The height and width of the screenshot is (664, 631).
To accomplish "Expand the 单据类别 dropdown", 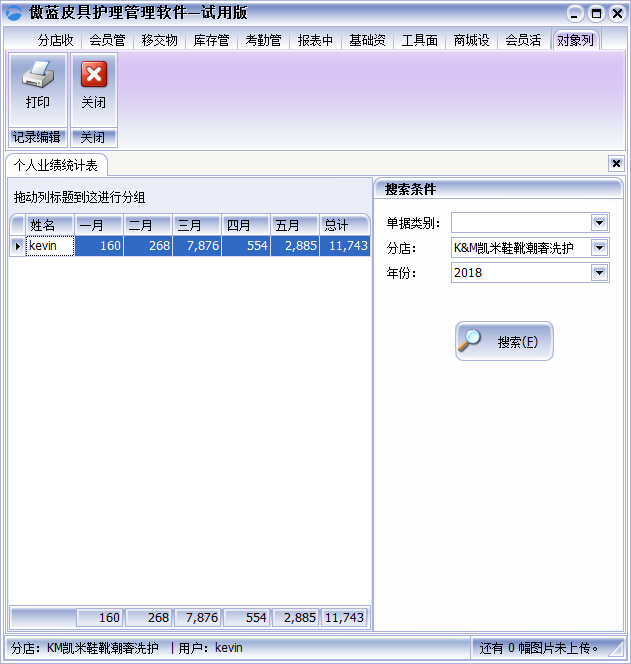I will [599, 222].
